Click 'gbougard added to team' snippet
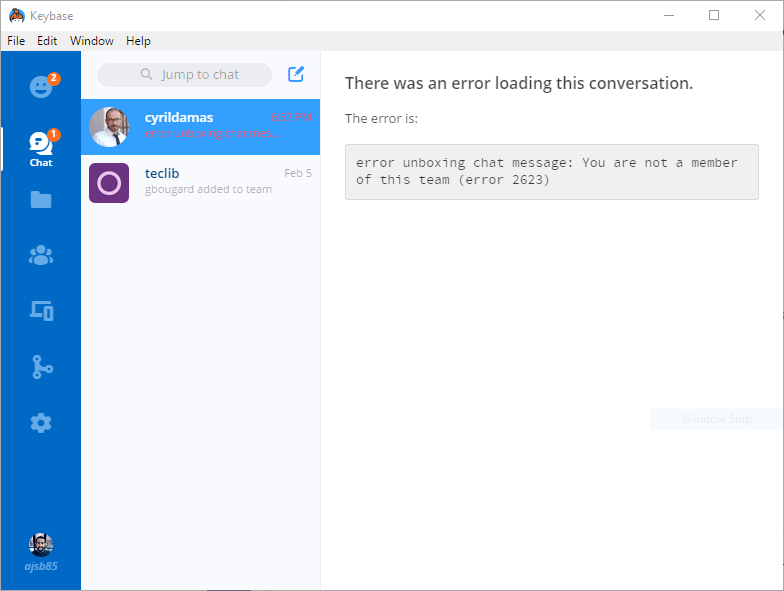Image resolution: width=784 pixels, height=591 pixels. (x=208, y=190)
